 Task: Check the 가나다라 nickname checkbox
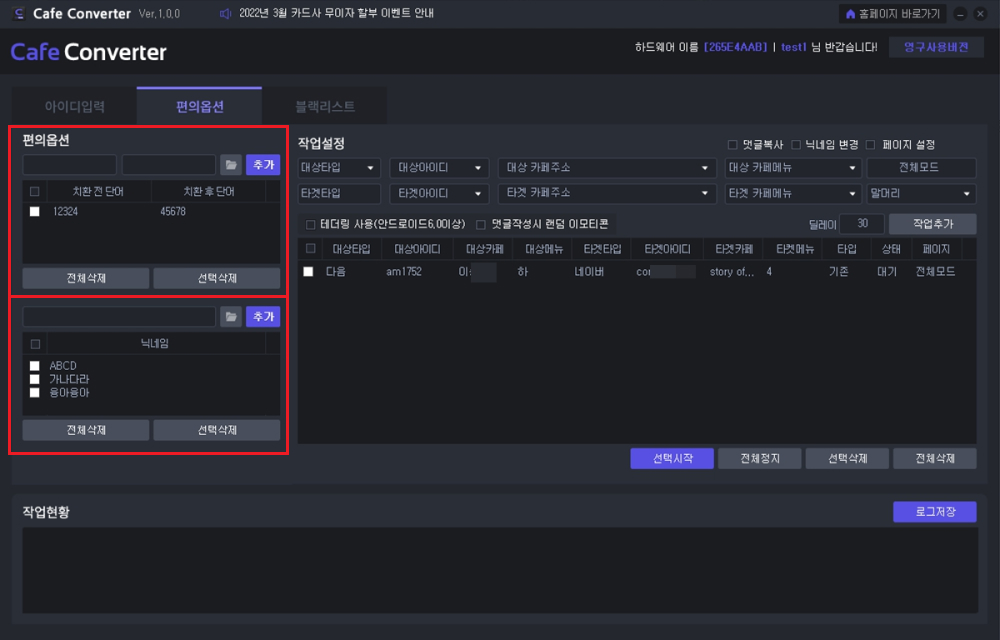[x=35, y=379]
